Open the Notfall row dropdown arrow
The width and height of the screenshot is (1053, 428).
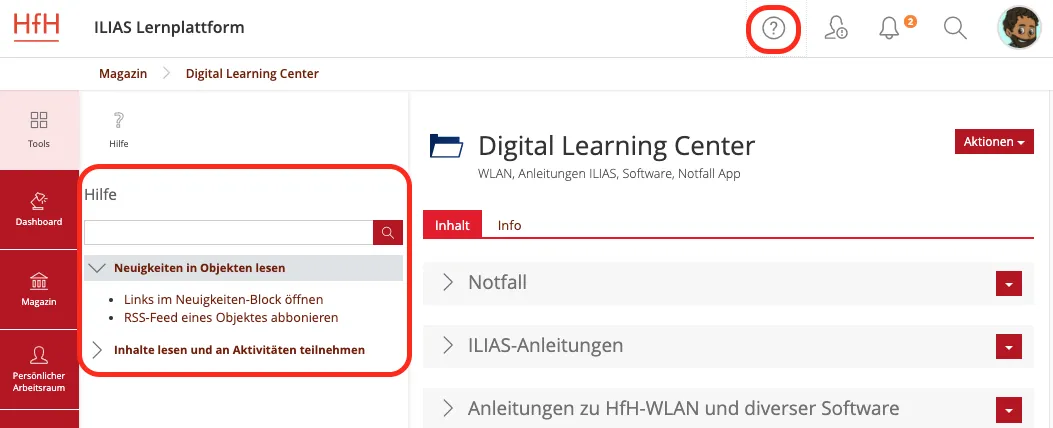pyautogui.click(x=1008, y=284)
